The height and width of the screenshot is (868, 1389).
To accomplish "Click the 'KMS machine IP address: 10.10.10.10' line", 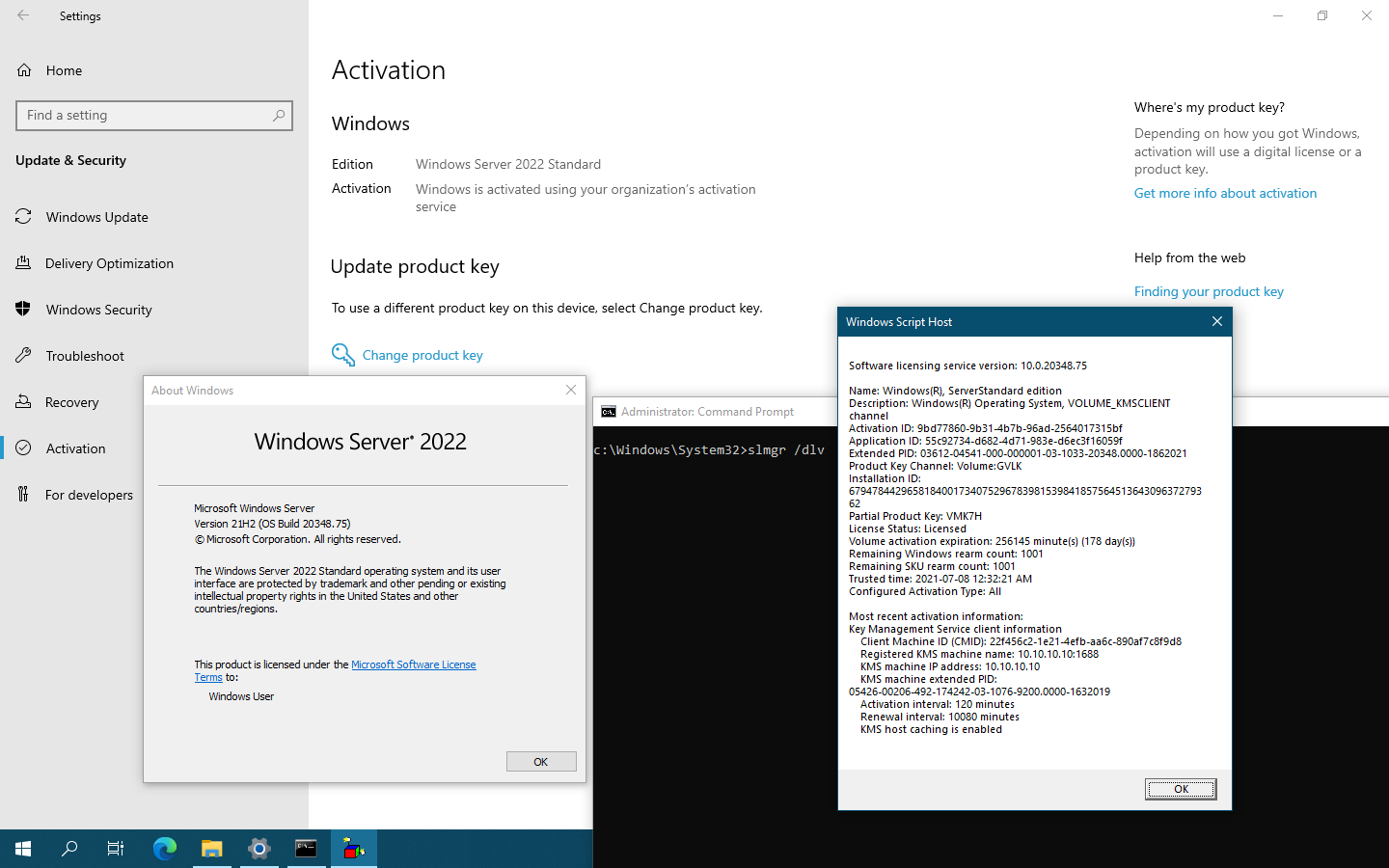I will (x=950, y=666).
